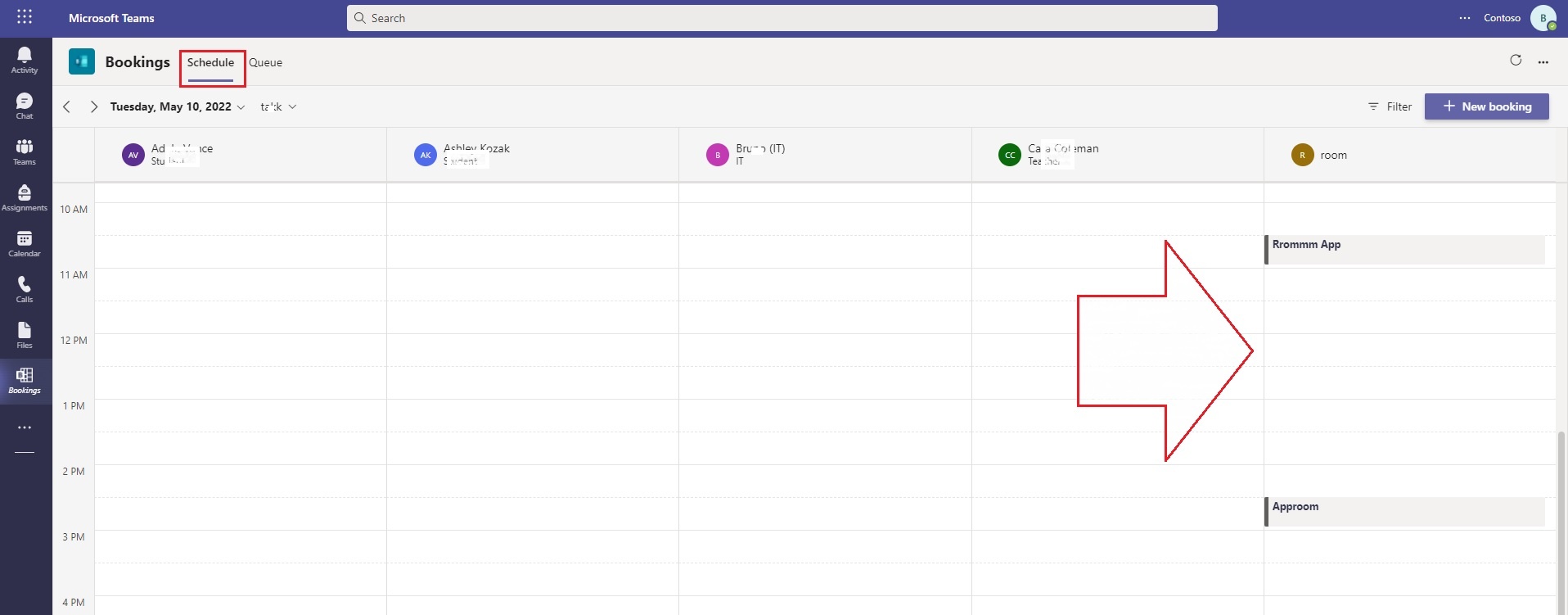
Task: Click the Bruno (IT) avatar
Action: pos(718,155)
